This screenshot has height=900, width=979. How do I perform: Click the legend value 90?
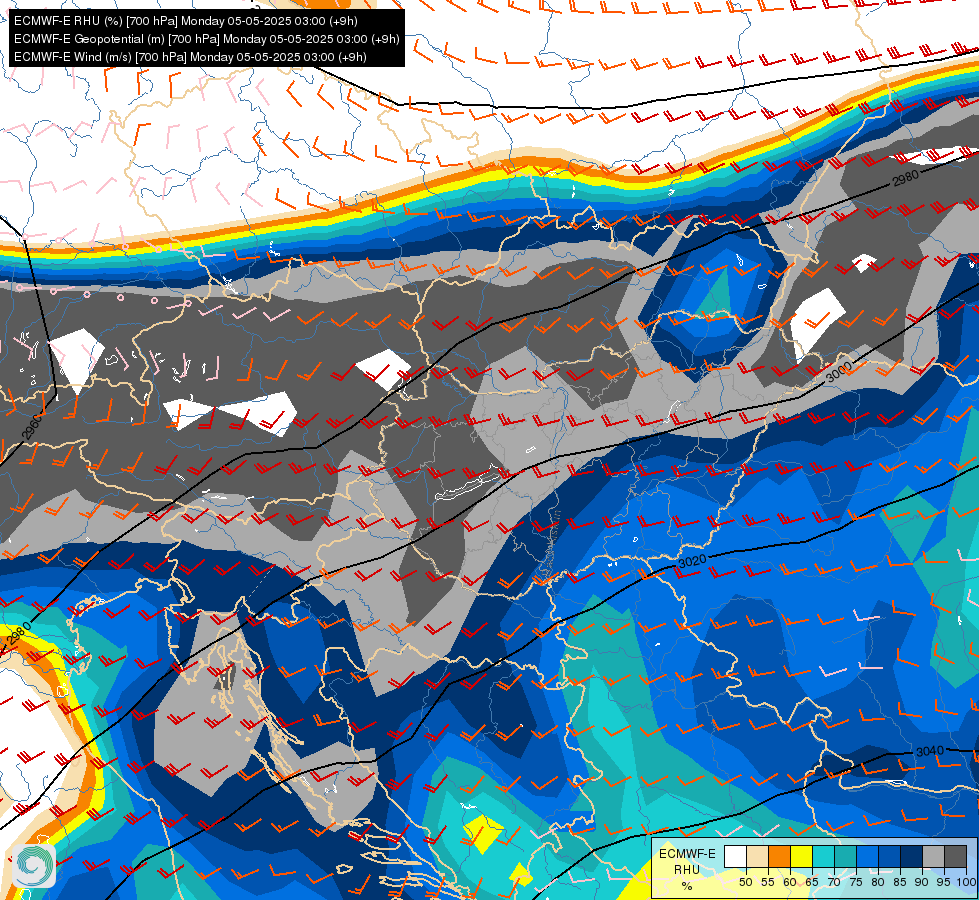922,882
